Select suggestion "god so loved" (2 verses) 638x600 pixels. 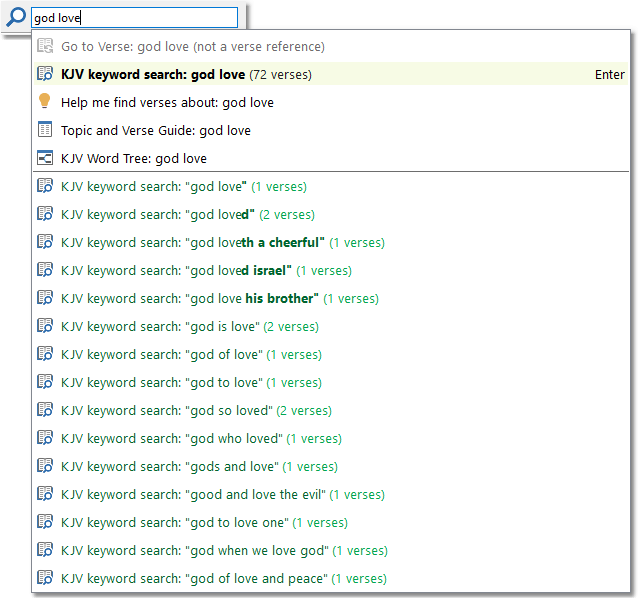click(330, 410)
